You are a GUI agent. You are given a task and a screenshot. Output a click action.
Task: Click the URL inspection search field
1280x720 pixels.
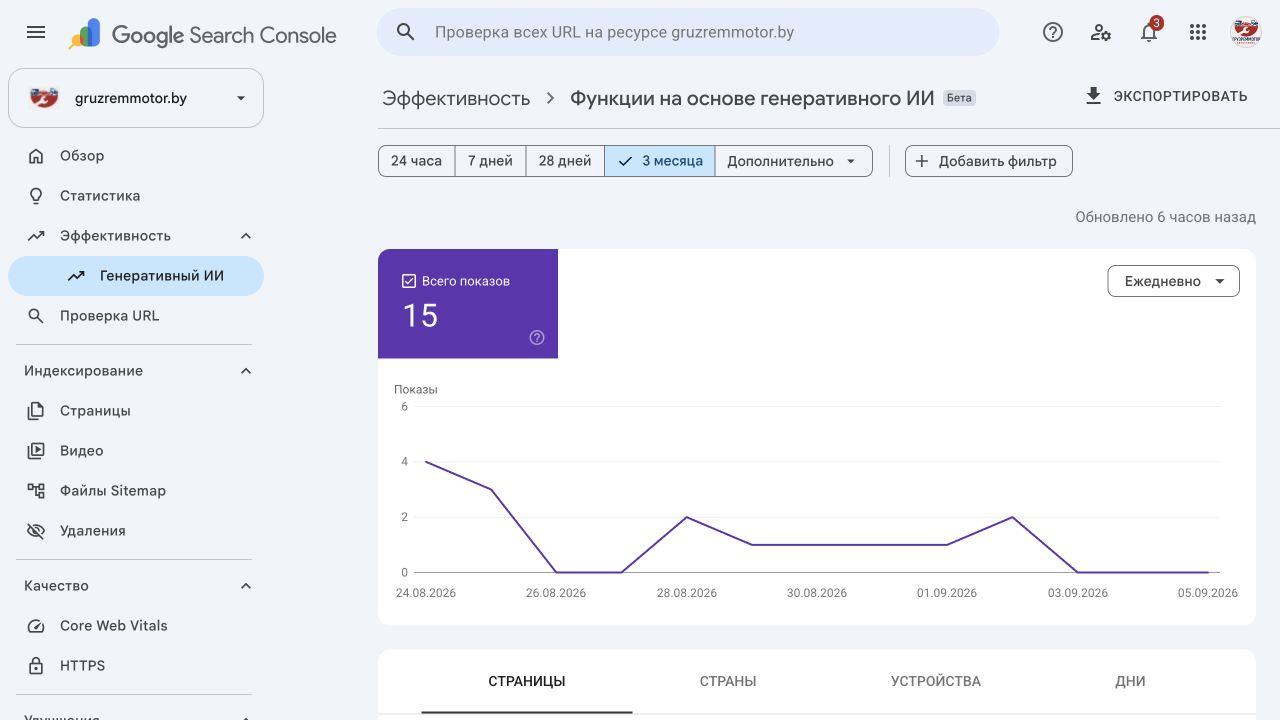688,32
